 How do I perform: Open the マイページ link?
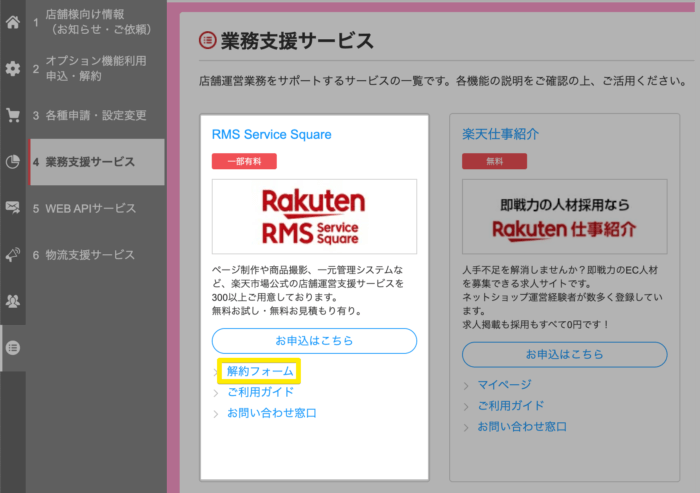point(504,384)
